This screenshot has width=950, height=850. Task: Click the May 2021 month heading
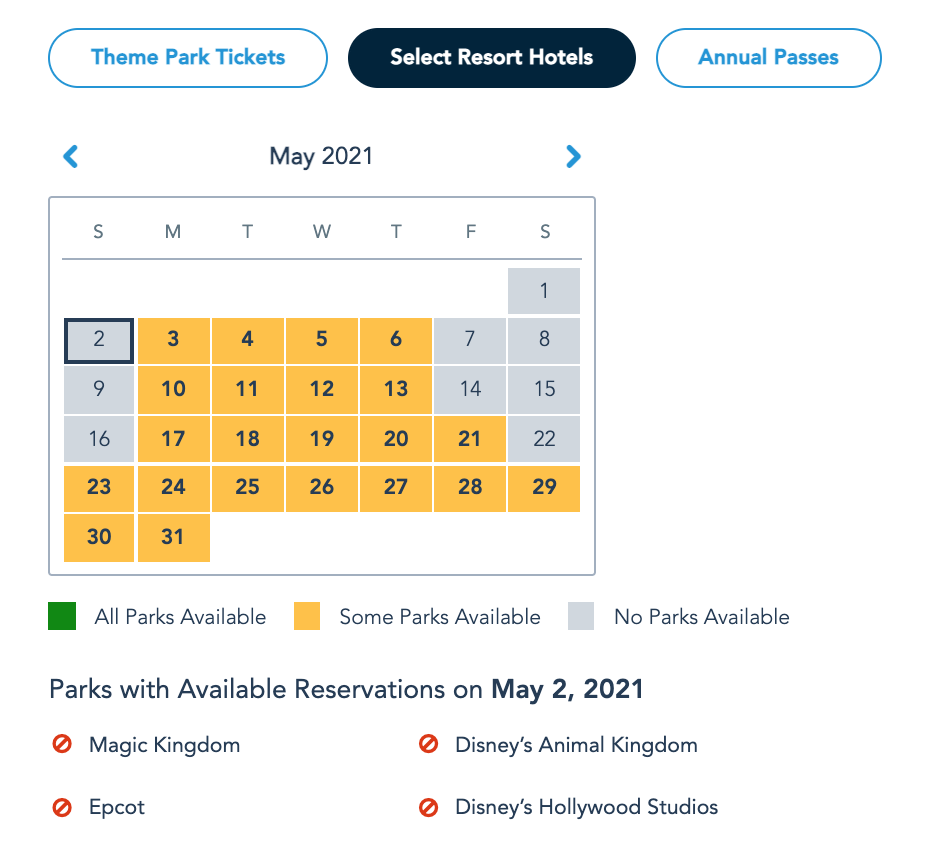[x=321, y=156]
